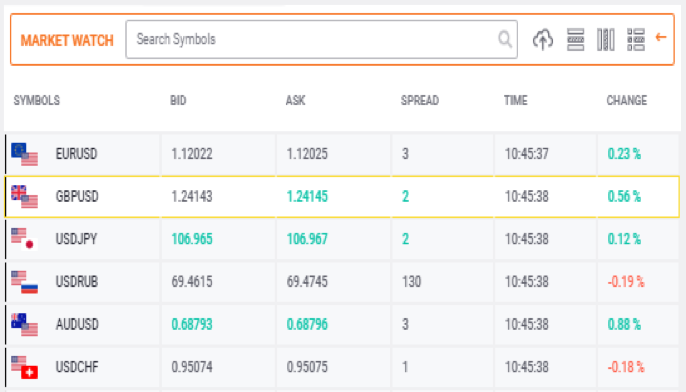The height and width of the screenshot is (392, 686).
Task: Select the detailed grid list view icon
Action: (x=636, y=39)
